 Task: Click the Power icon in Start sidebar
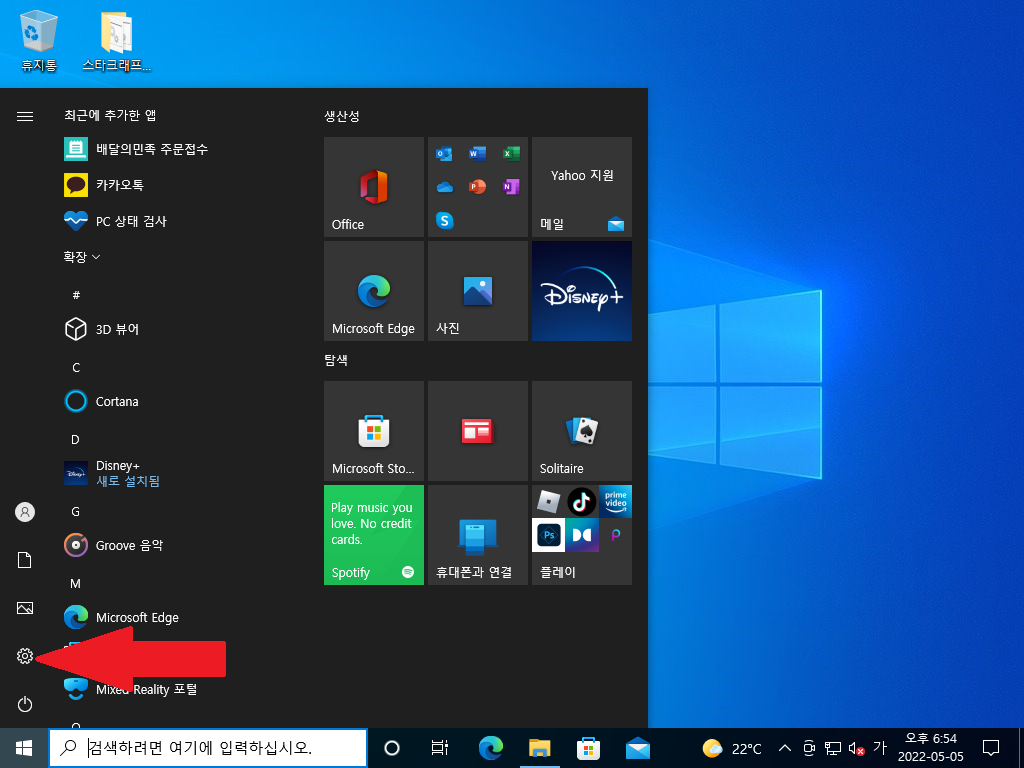(25, 704)
